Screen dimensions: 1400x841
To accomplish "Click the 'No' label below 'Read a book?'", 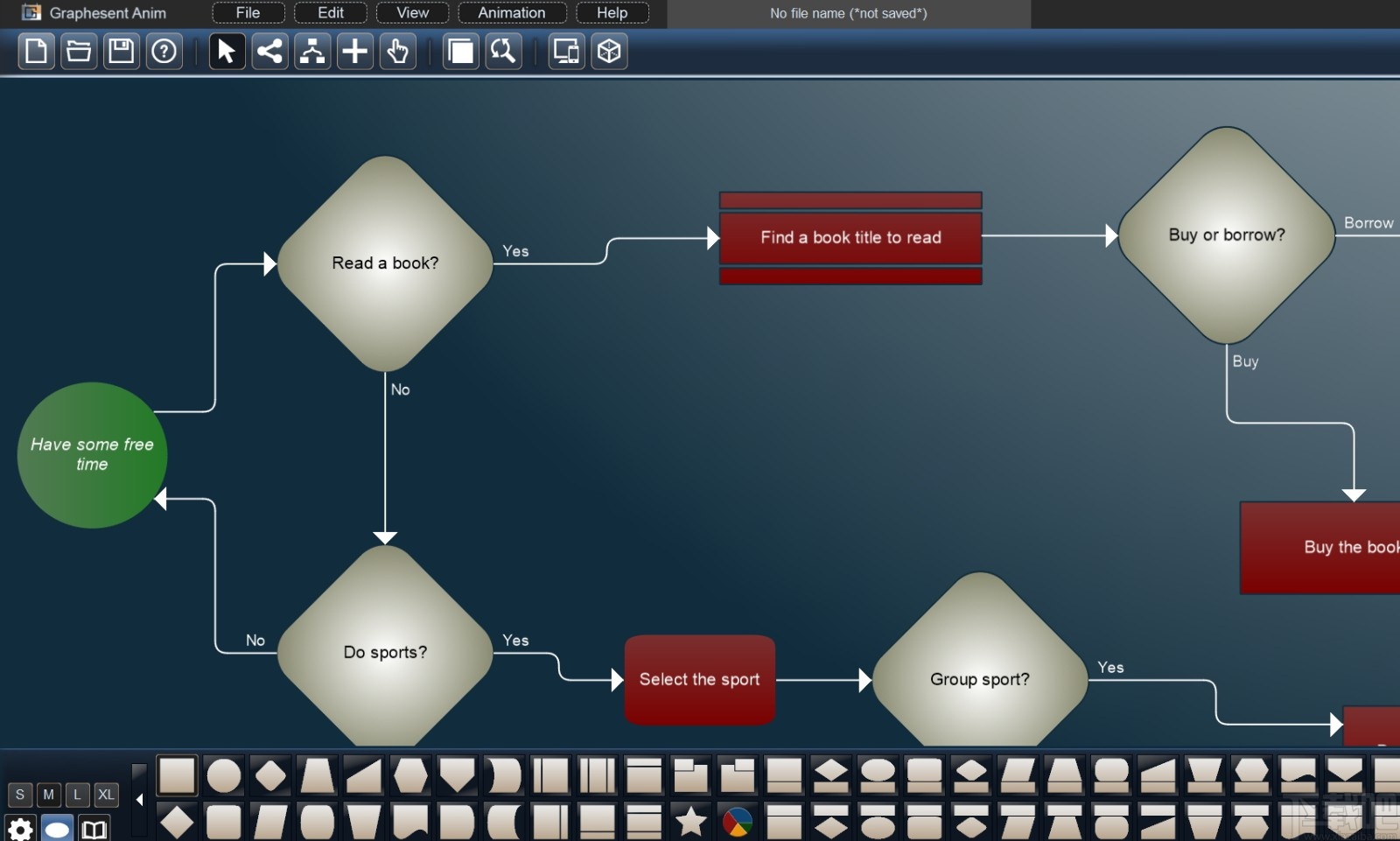I will point(400,389).
